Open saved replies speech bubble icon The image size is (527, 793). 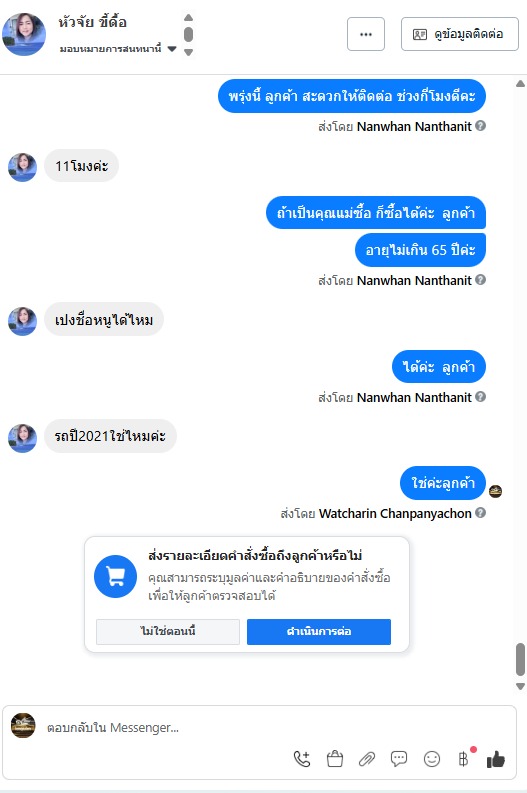click(x=399, y=759)
